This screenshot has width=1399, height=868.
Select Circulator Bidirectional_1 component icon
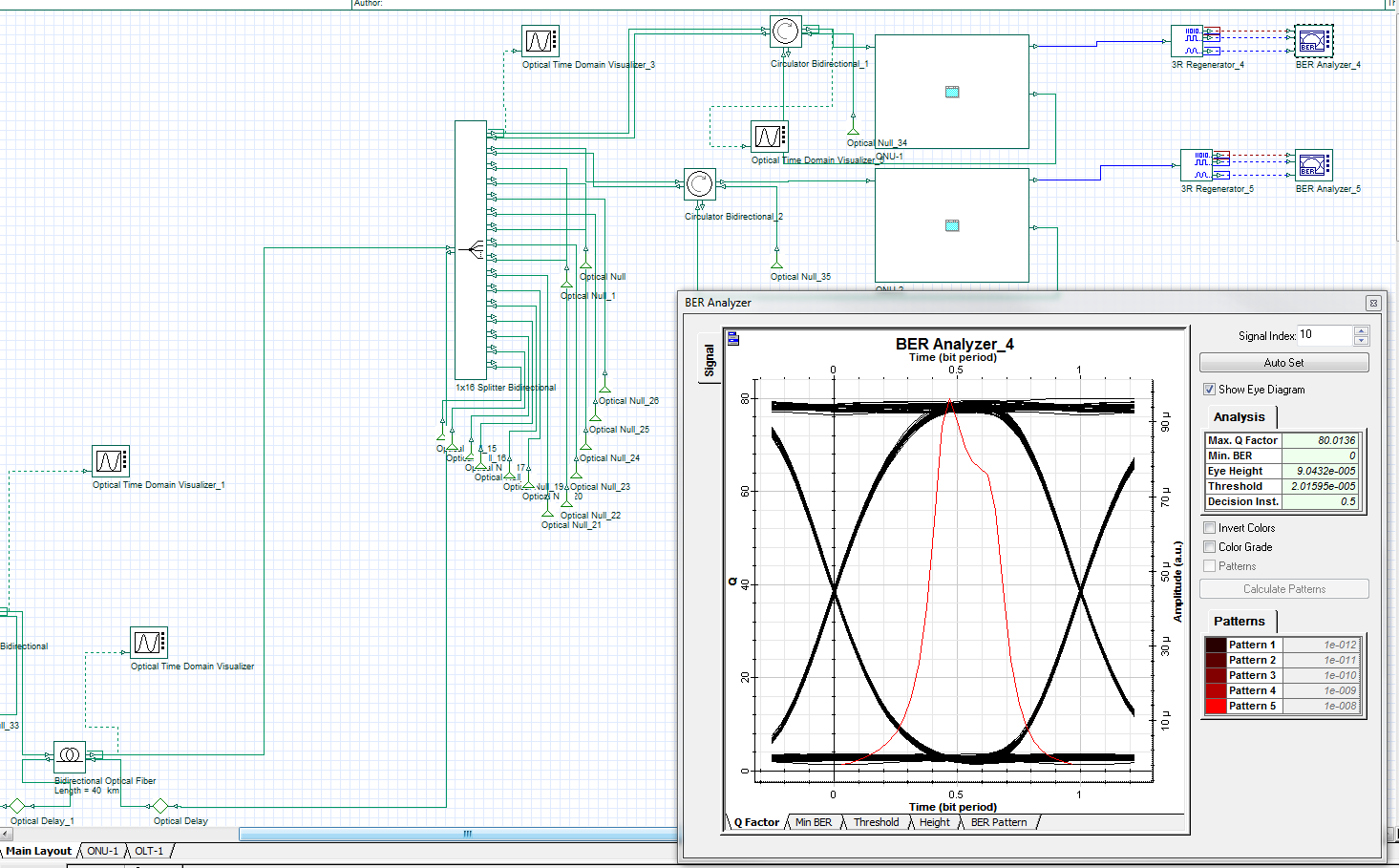785,32
